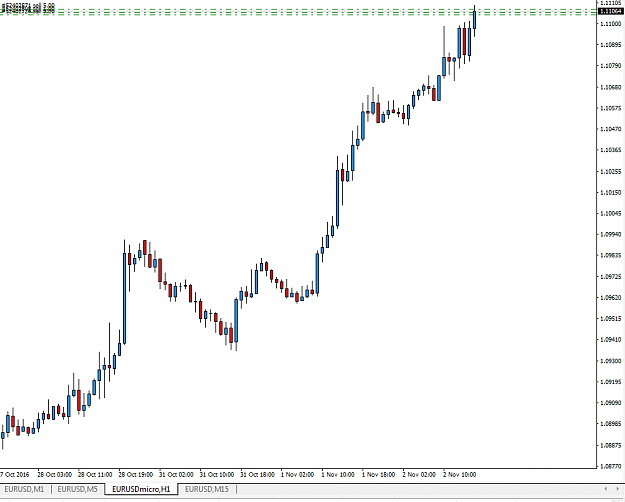Click the 1.10255 price scale value
The width and height of the screenshot is (625, 502).
pyautogui.click(x=611, y=171)
